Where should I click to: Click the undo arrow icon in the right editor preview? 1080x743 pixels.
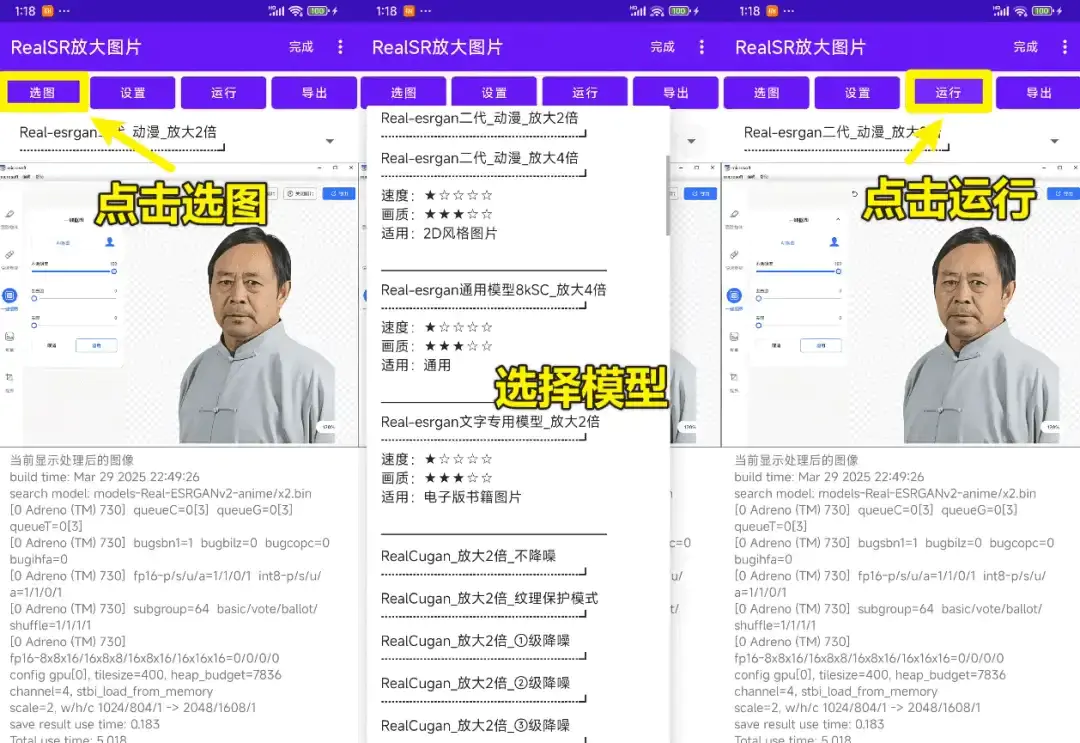(854, 194)
